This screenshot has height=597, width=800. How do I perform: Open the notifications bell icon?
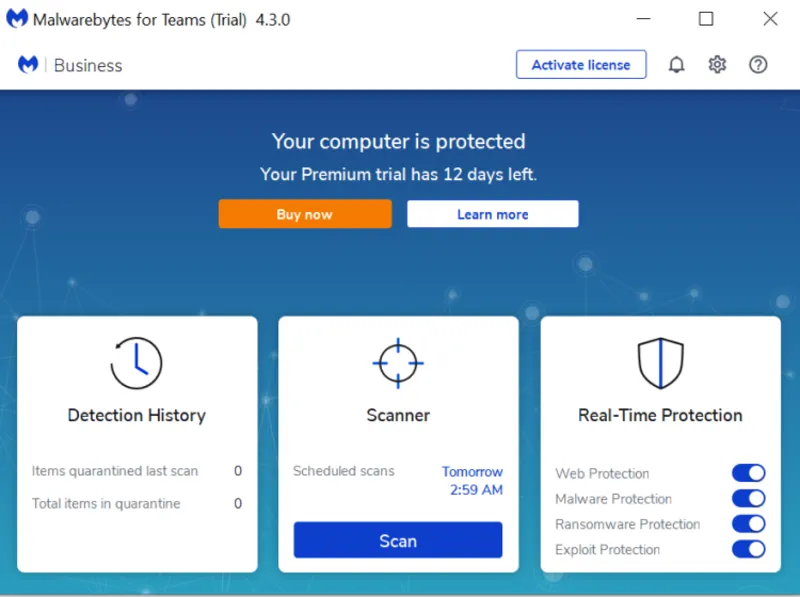(677, 65)
